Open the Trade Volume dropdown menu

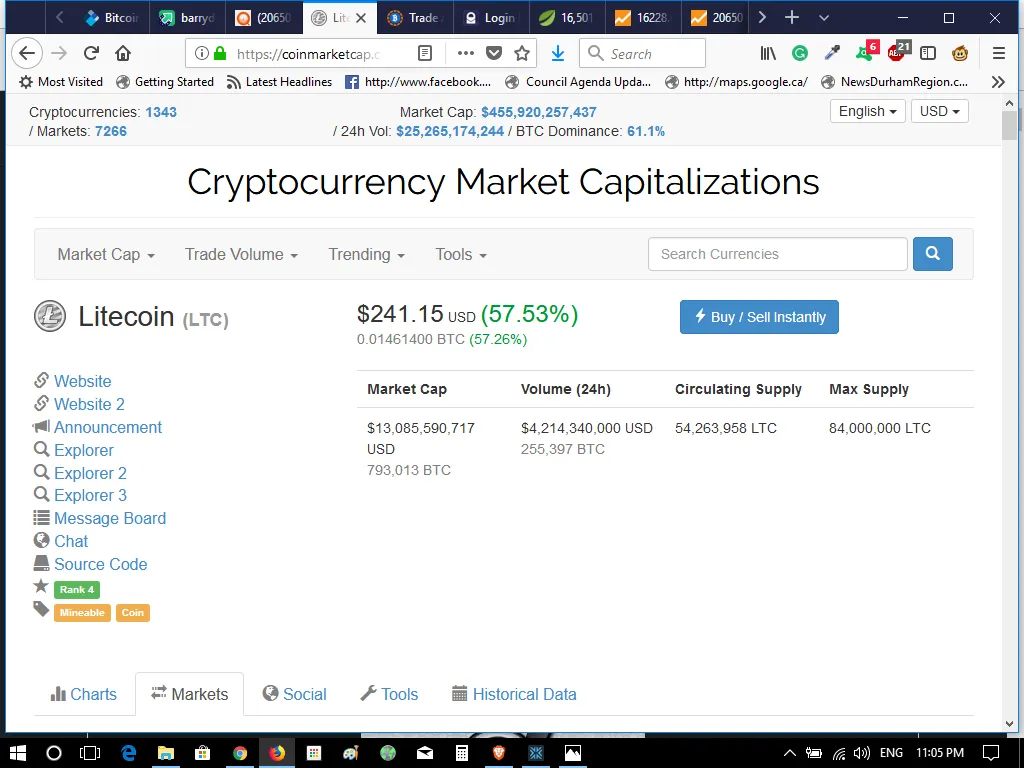[x=241, y=255]
